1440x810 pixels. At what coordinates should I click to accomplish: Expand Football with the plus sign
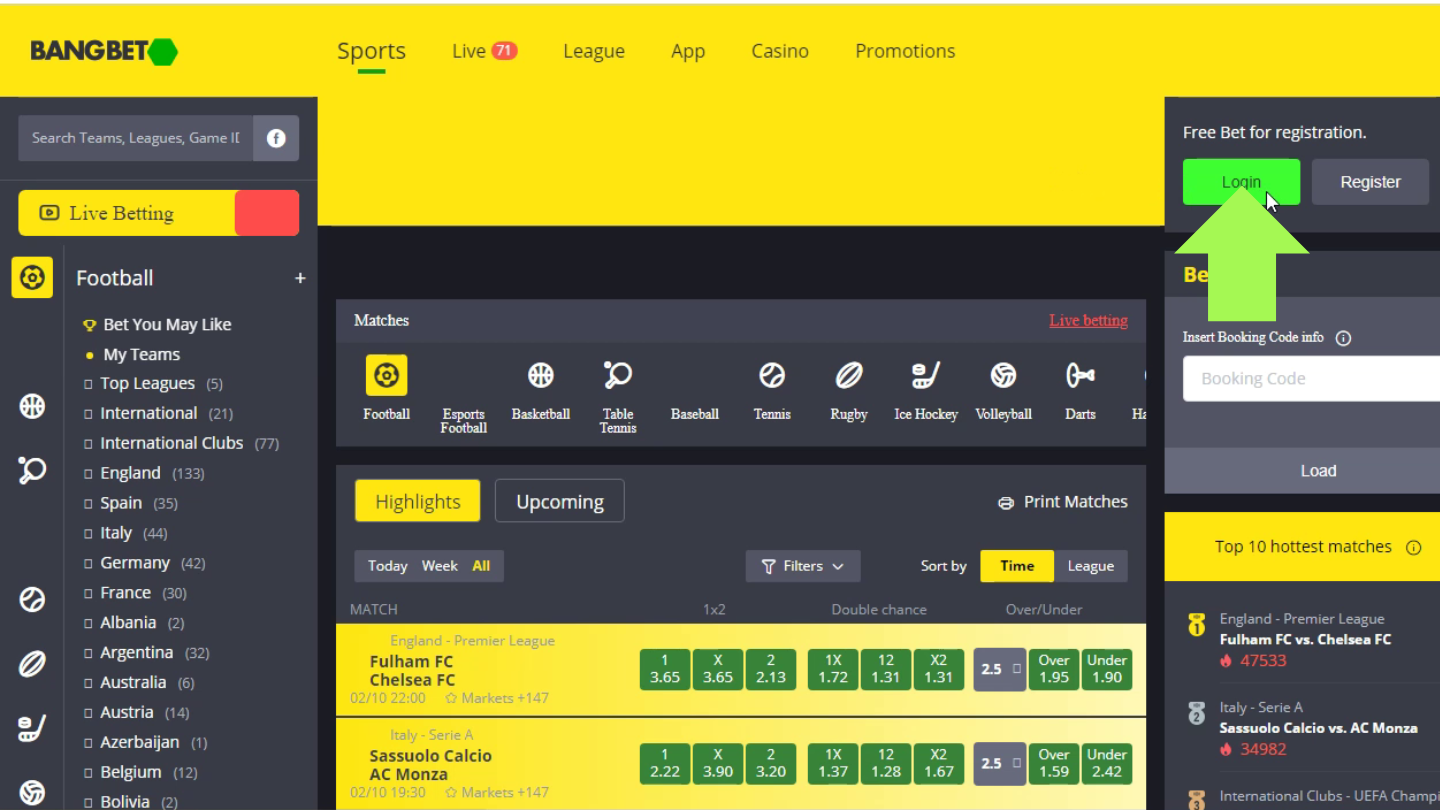coord(300,279)
